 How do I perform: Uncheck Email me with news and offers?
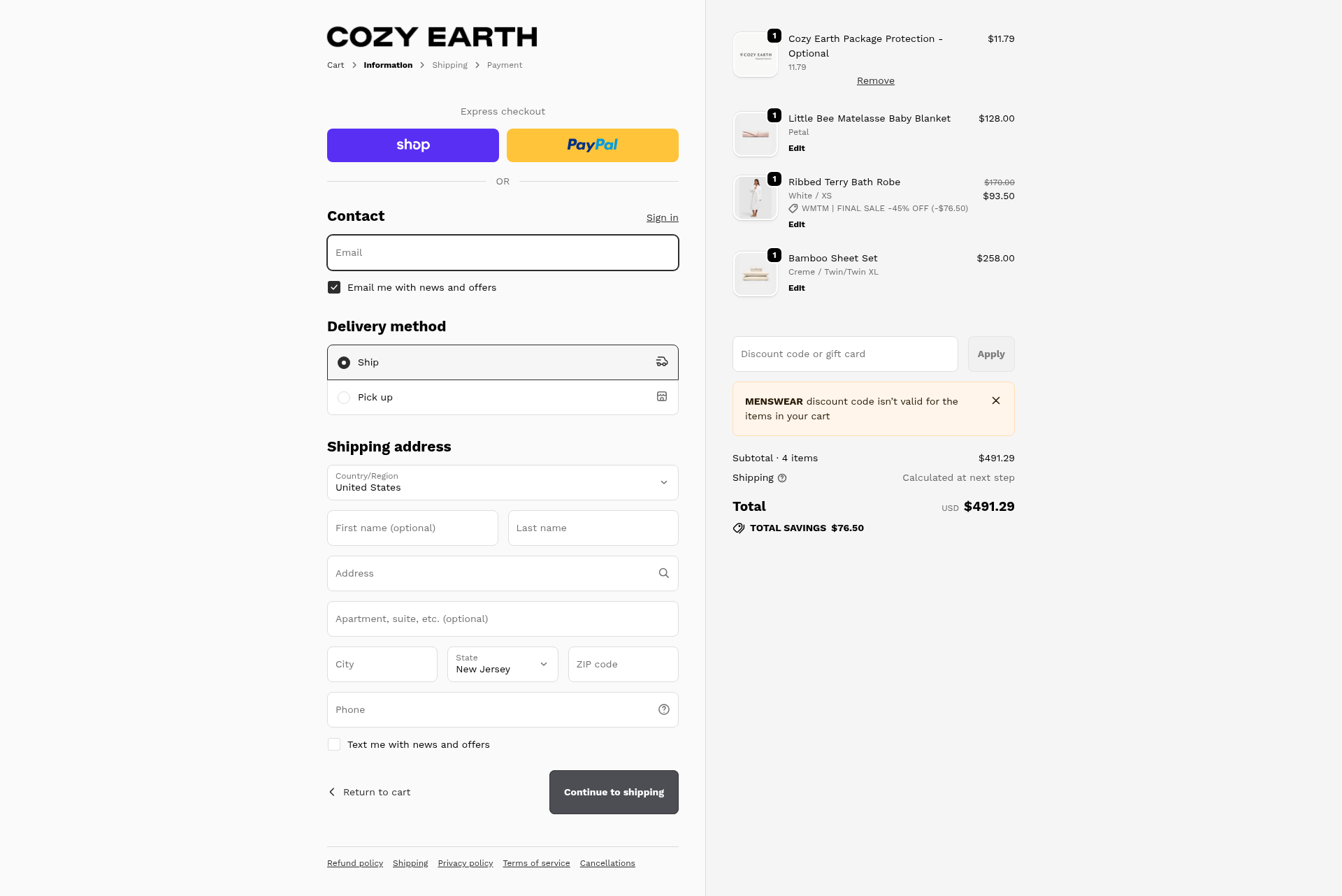(x=334, y=287)
